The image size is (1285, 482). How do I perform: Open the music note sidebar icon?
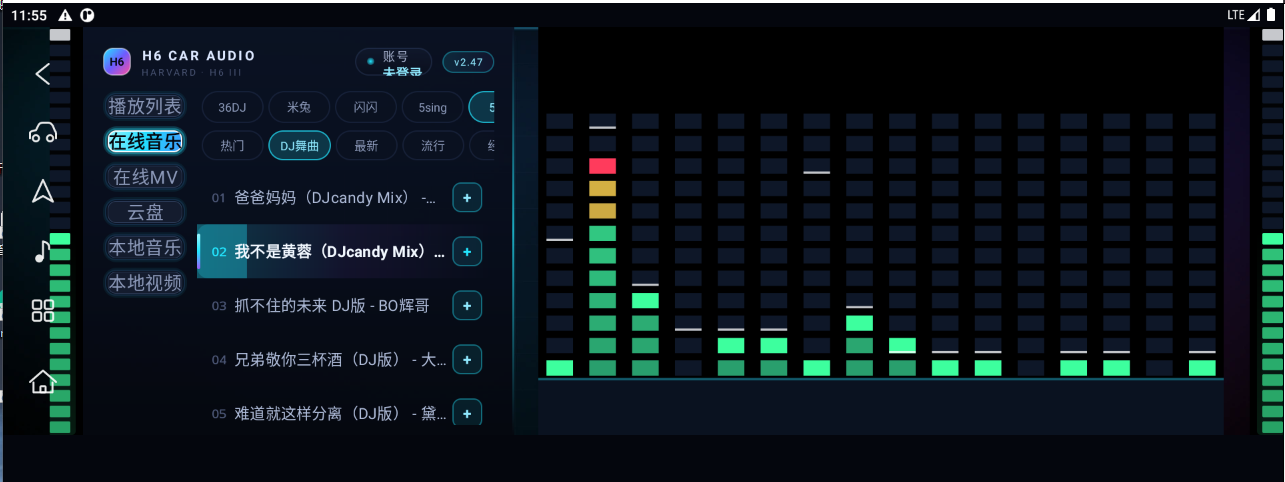pyautogui.click(x=42, y=251)
